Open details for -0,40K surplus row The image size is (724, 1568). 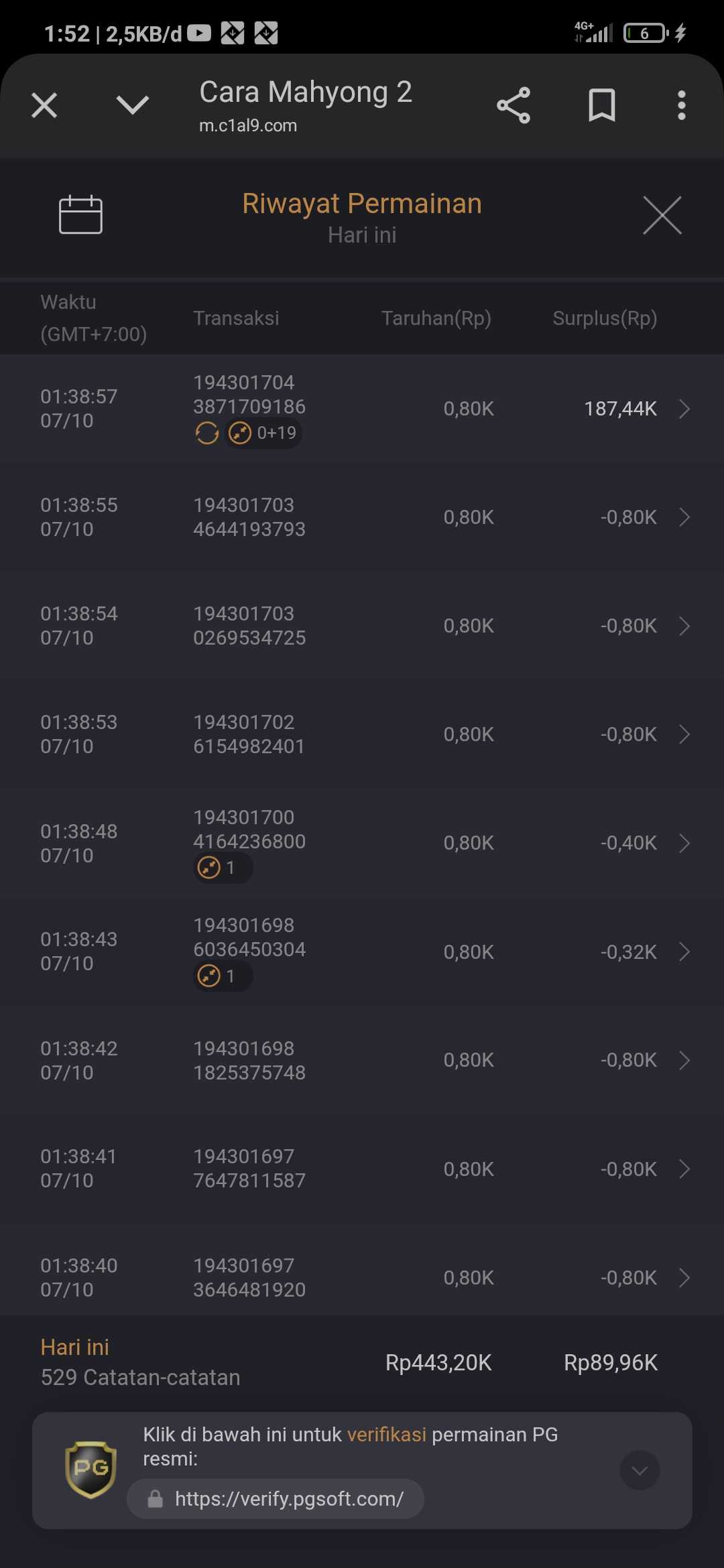pyautogui.click(x=684, y=843)
